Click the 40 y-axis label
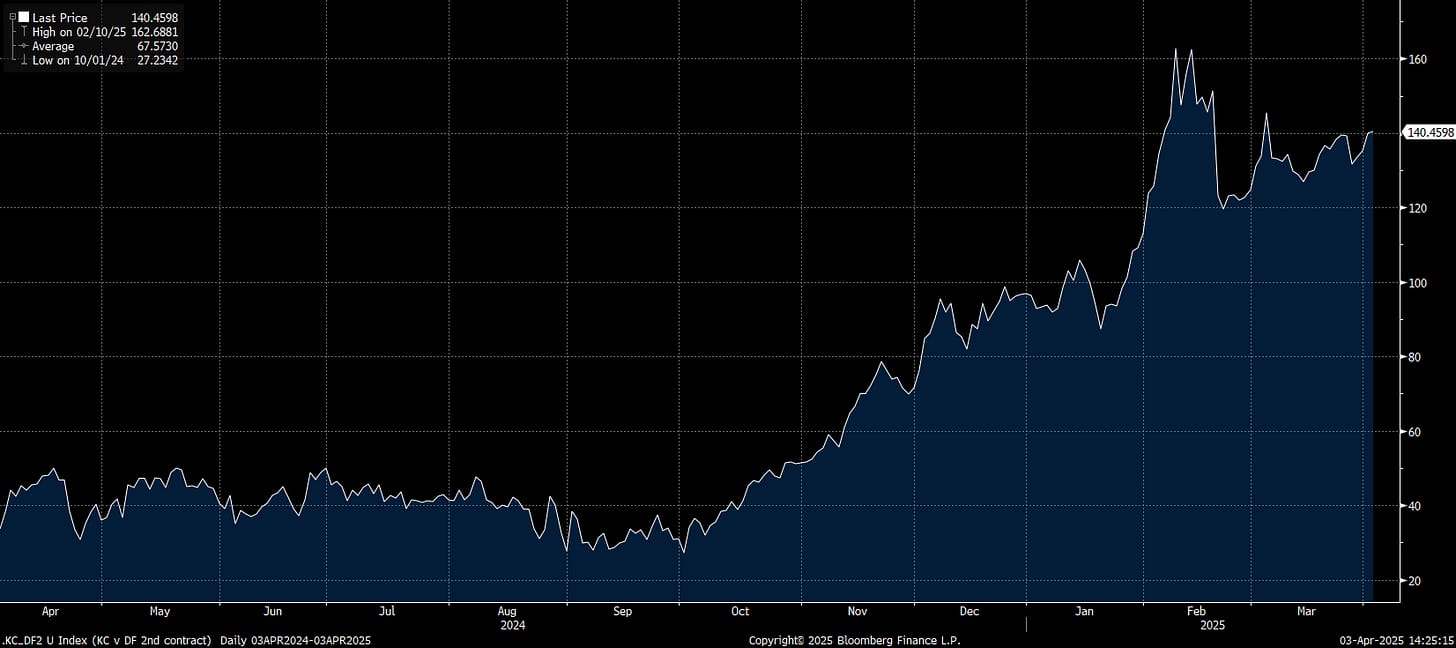Viewport: 1456px width, 648px height. pos(1415,506)
